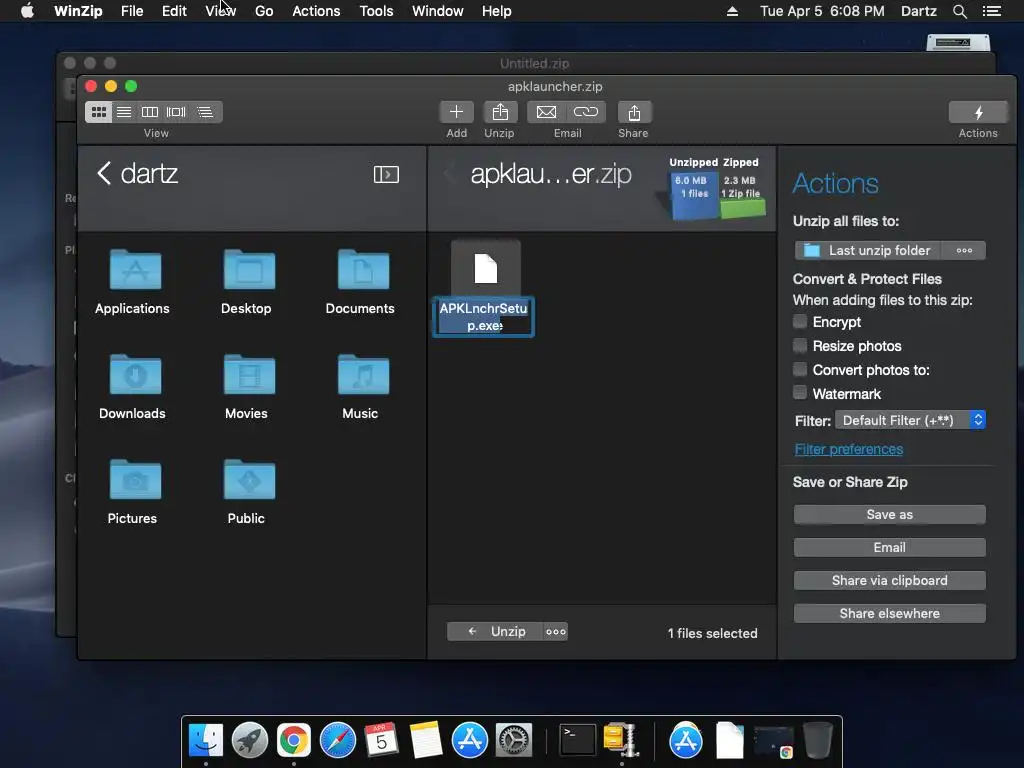The height and width of the screenshot is (768, 1024).
Task: Toggle the Actions lightning panel button
Action: (x=978, y=112)
